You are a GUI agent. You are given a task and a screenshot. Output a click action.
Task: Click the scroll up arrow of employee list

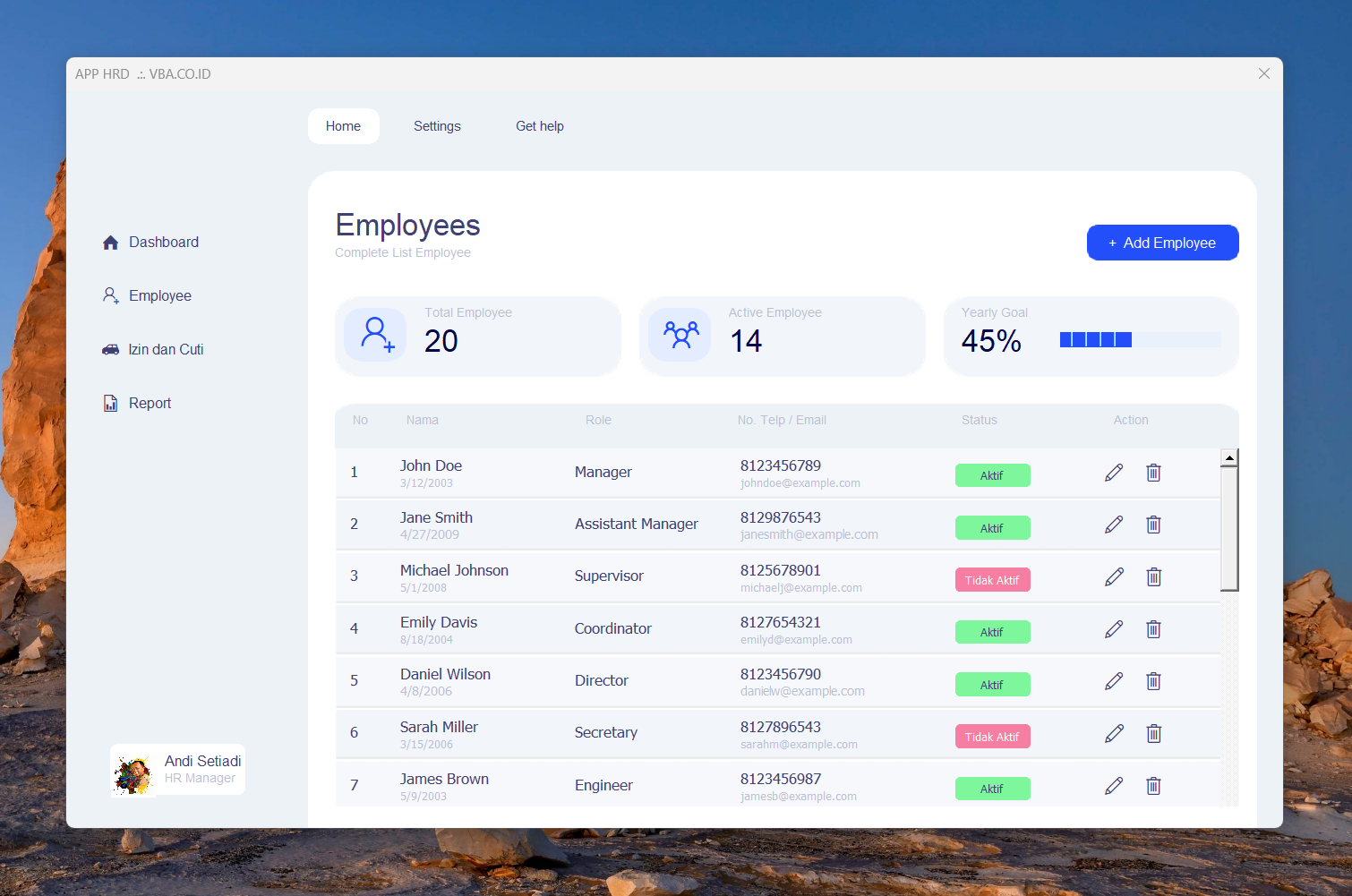(1229, 458)
